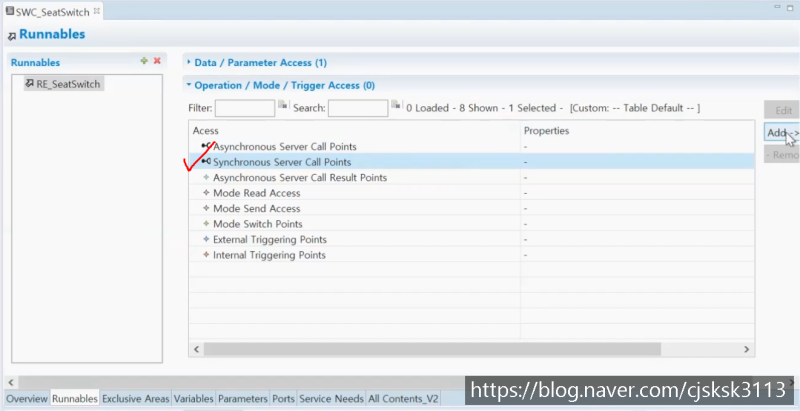Focus the Search input field
Viewport: 800px width, 411px height.
point(358,108)
